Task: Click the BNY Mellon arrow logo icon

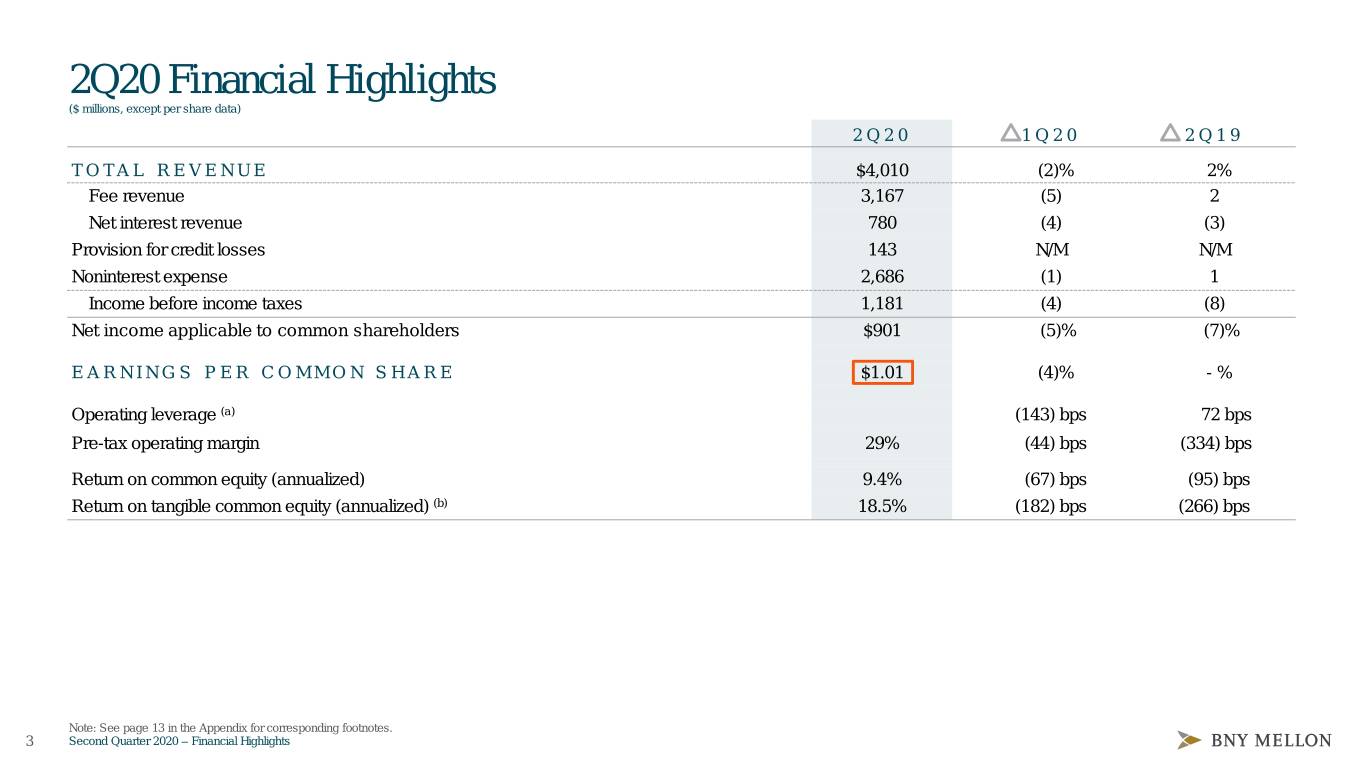Action: point(1189,741)
